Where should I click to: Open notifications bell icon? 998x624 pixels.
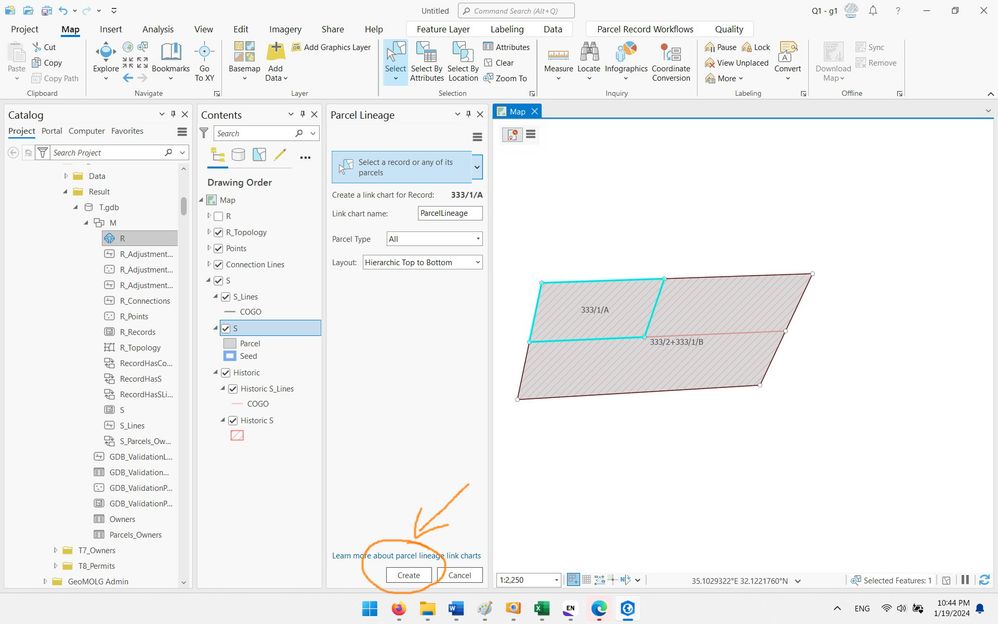[873, 11]
